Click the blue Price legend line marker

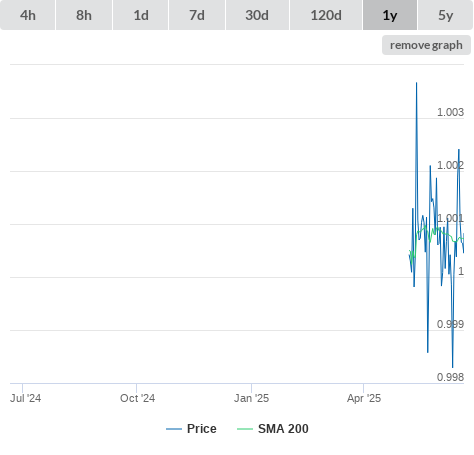[174, 429]
